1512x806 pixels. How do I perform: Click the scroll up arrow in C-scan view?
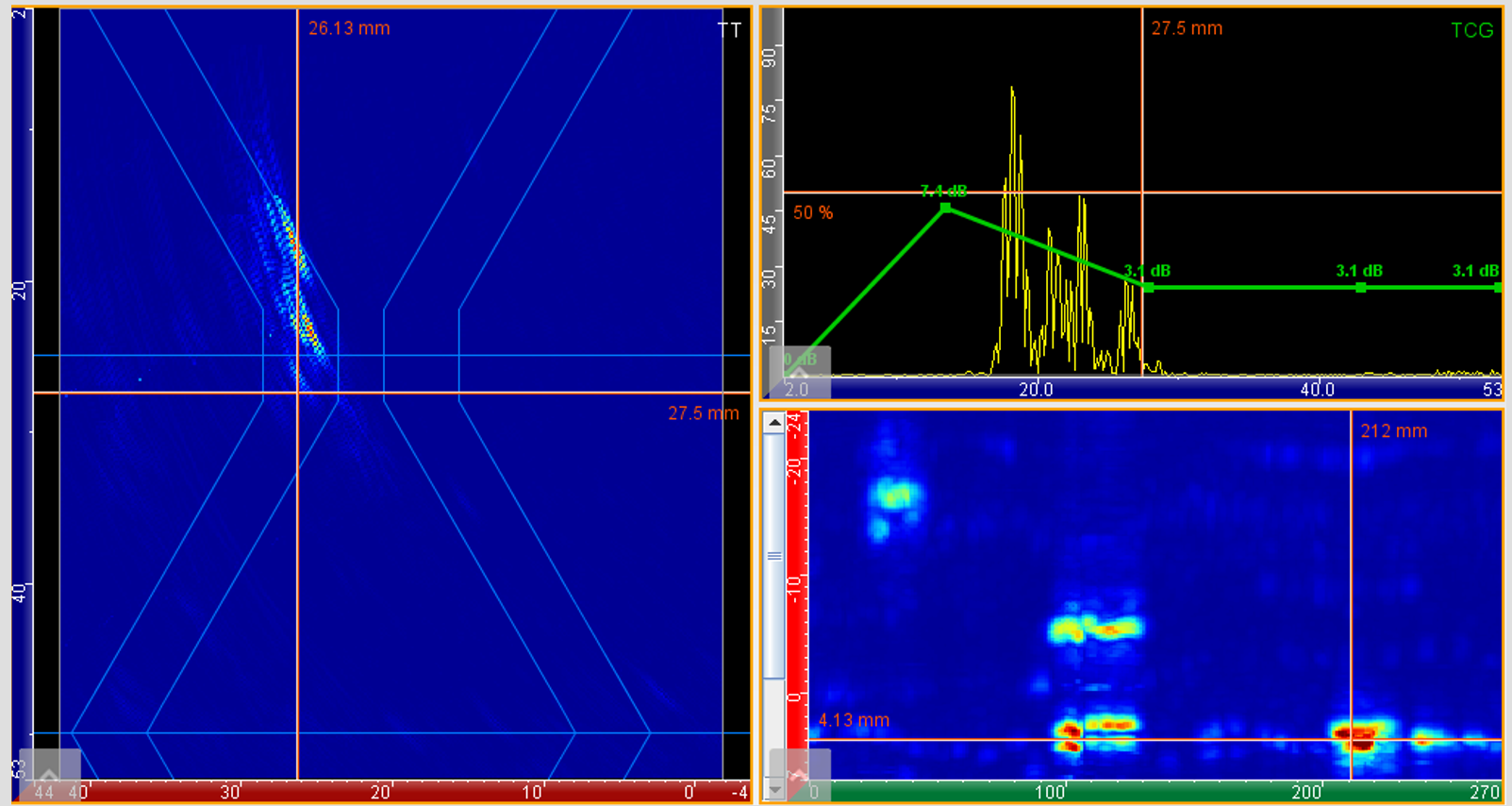coord(774,423)
